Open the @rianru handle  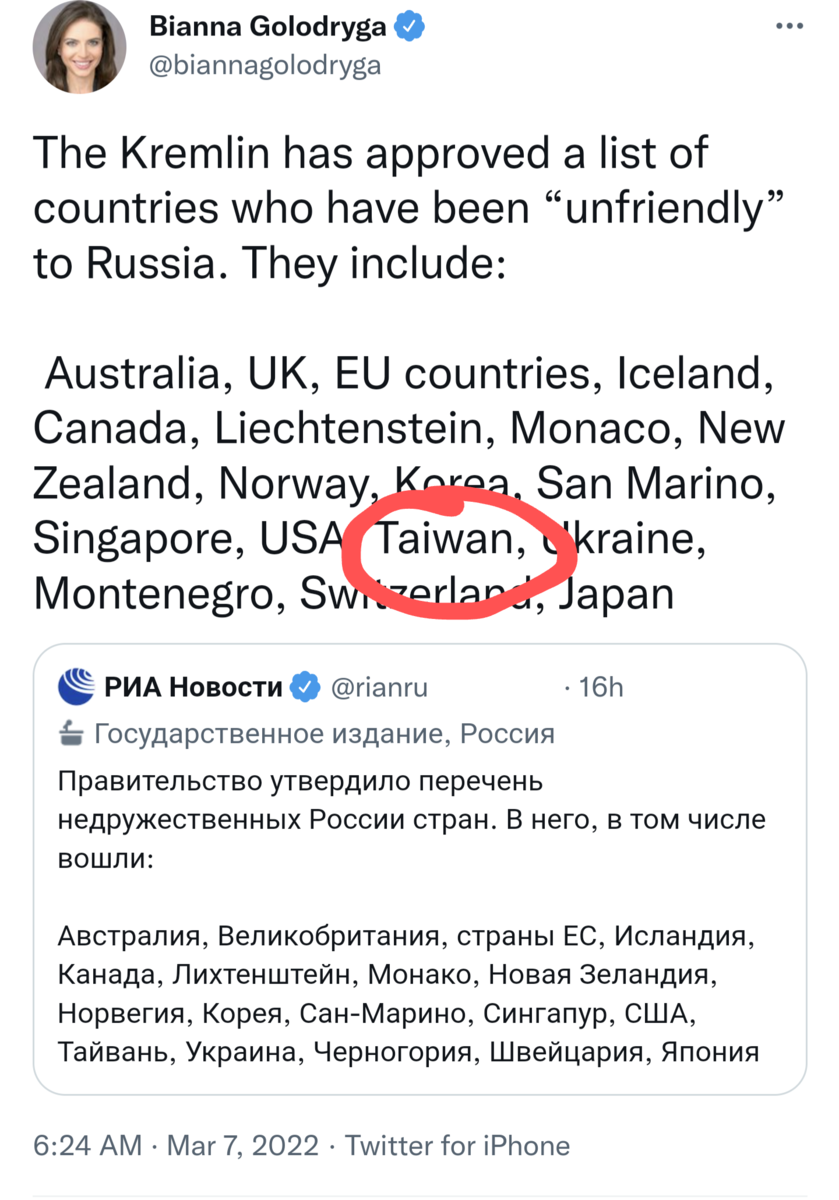click(379, 687)
